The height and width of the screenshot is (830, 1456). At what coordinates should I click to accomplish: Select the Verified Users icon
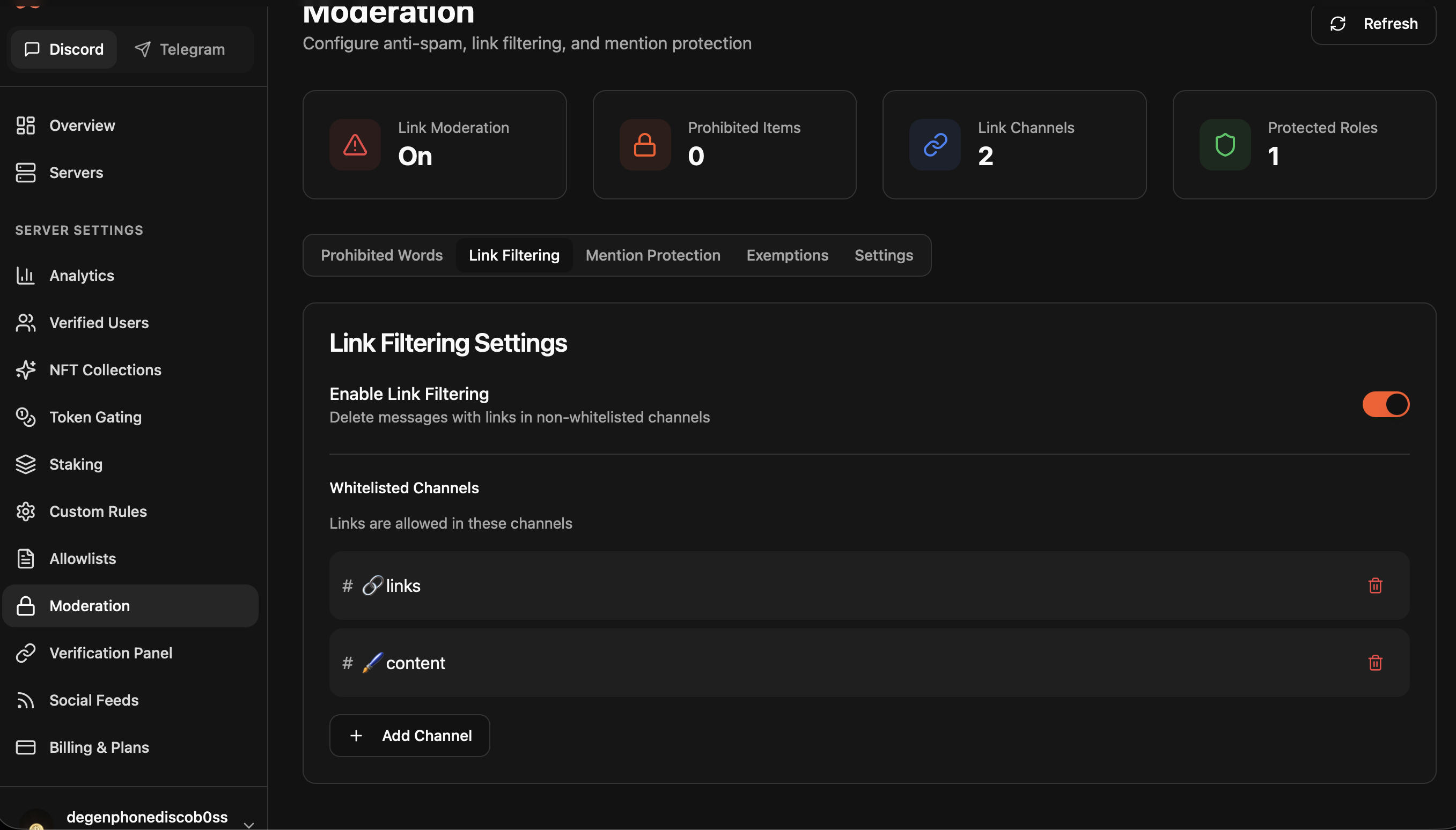pos(25,322)
